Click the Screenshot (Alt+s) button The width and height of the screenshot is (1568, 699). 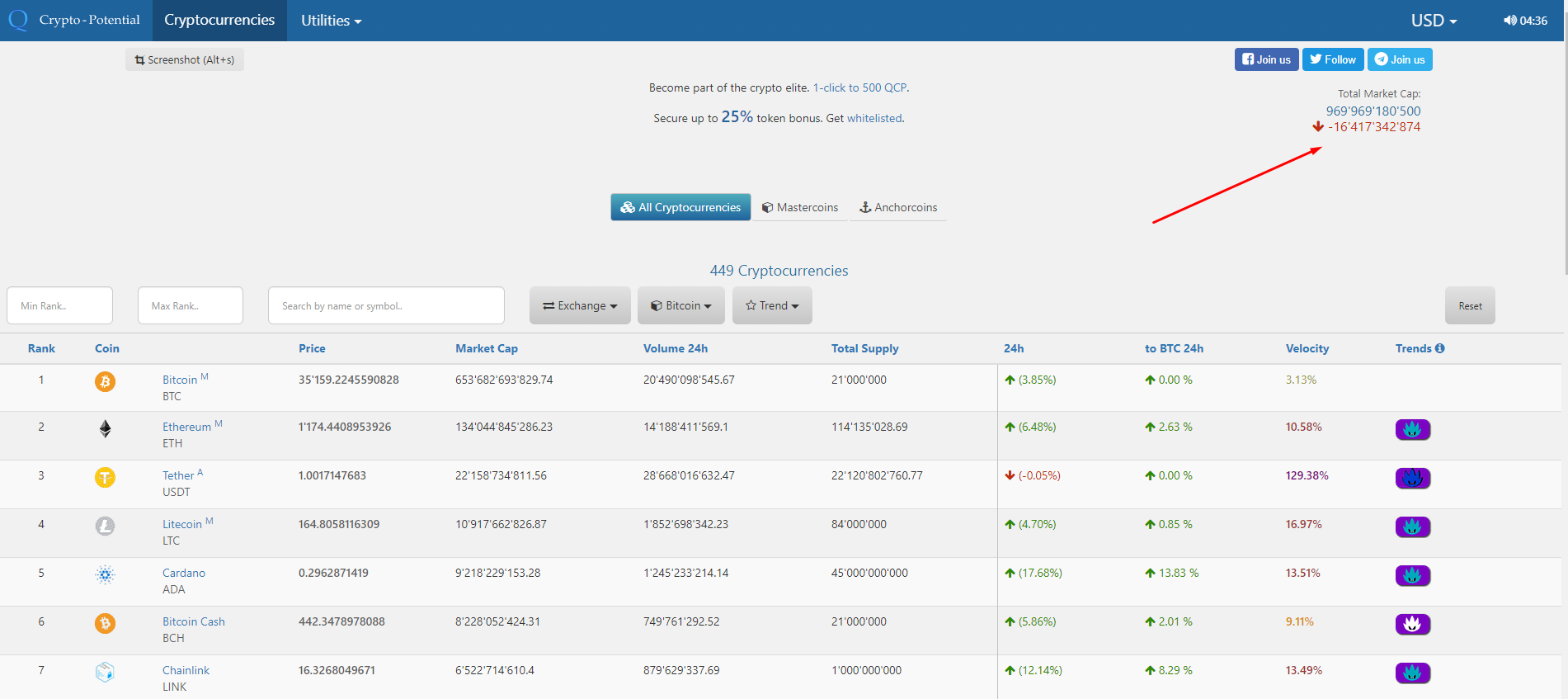pyautogui.click(x=185, y=59)
